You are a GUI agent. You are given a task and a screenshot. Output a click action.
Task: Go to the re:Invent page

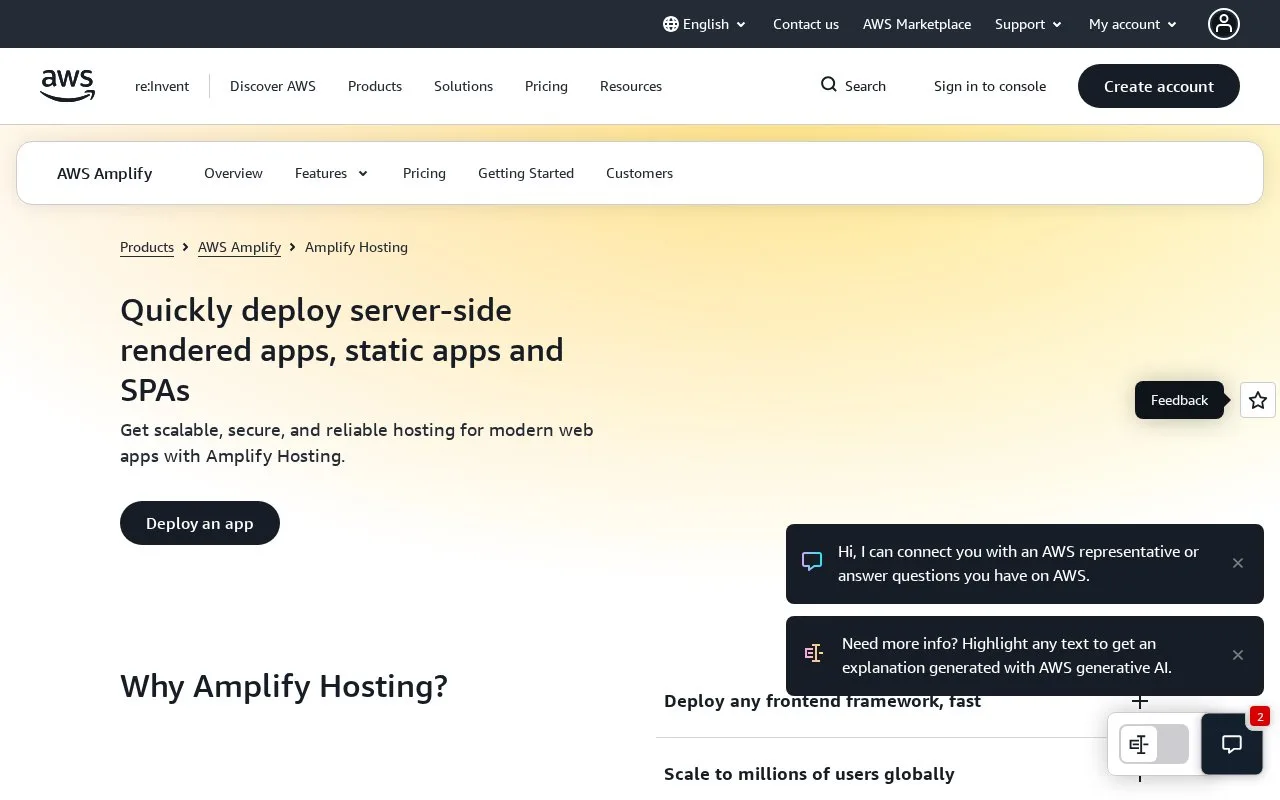(x=162, y=86)
